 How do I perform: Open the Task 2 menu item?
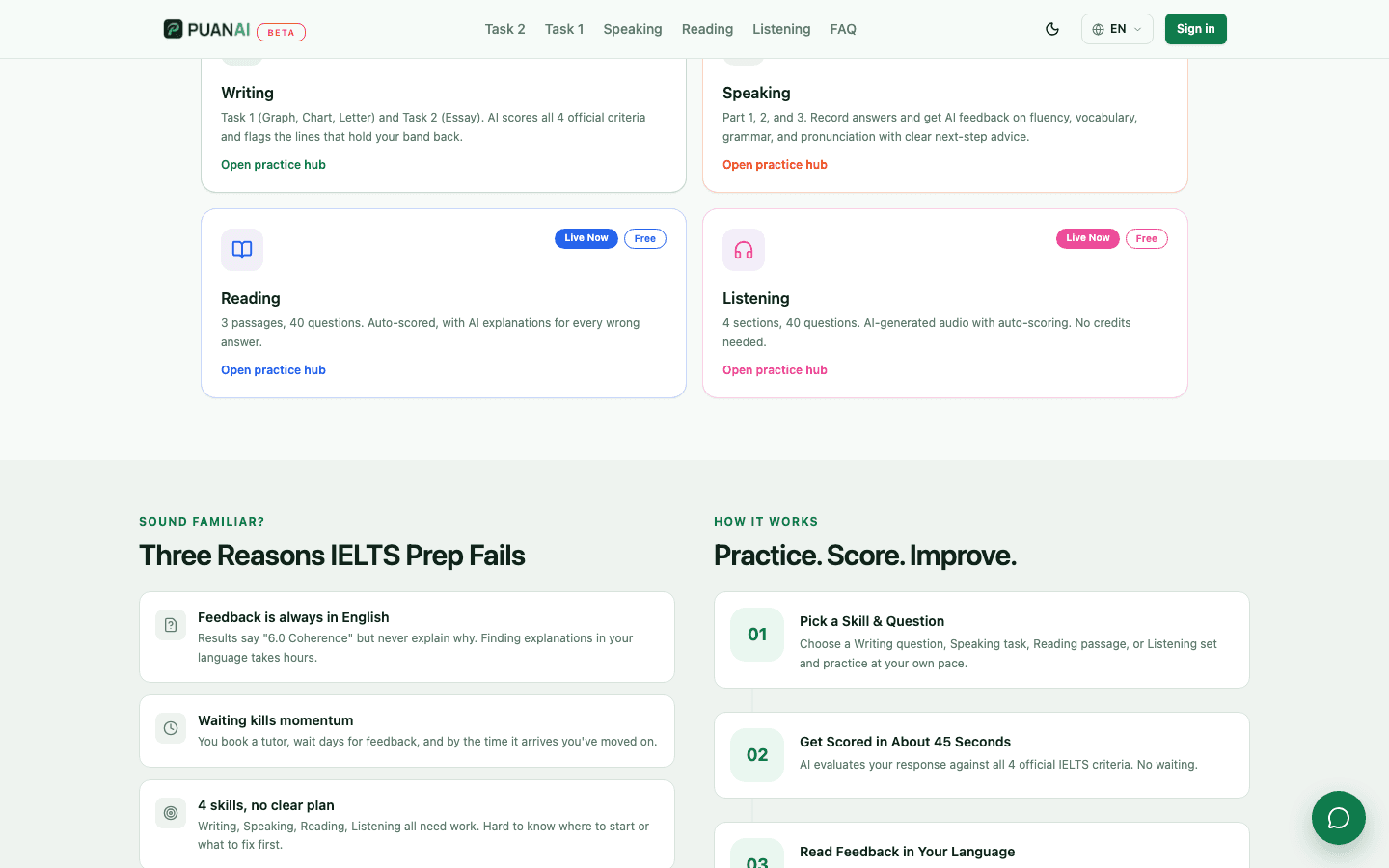coord(504,29)
